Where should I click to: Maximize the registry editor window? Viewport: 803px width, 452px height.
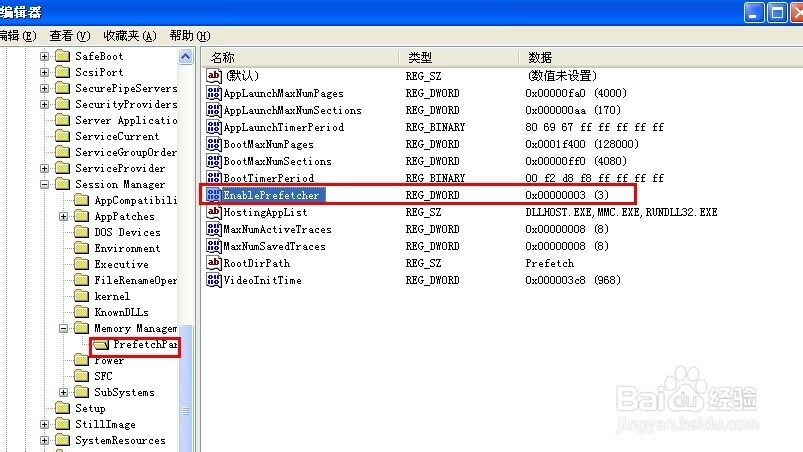777,13
